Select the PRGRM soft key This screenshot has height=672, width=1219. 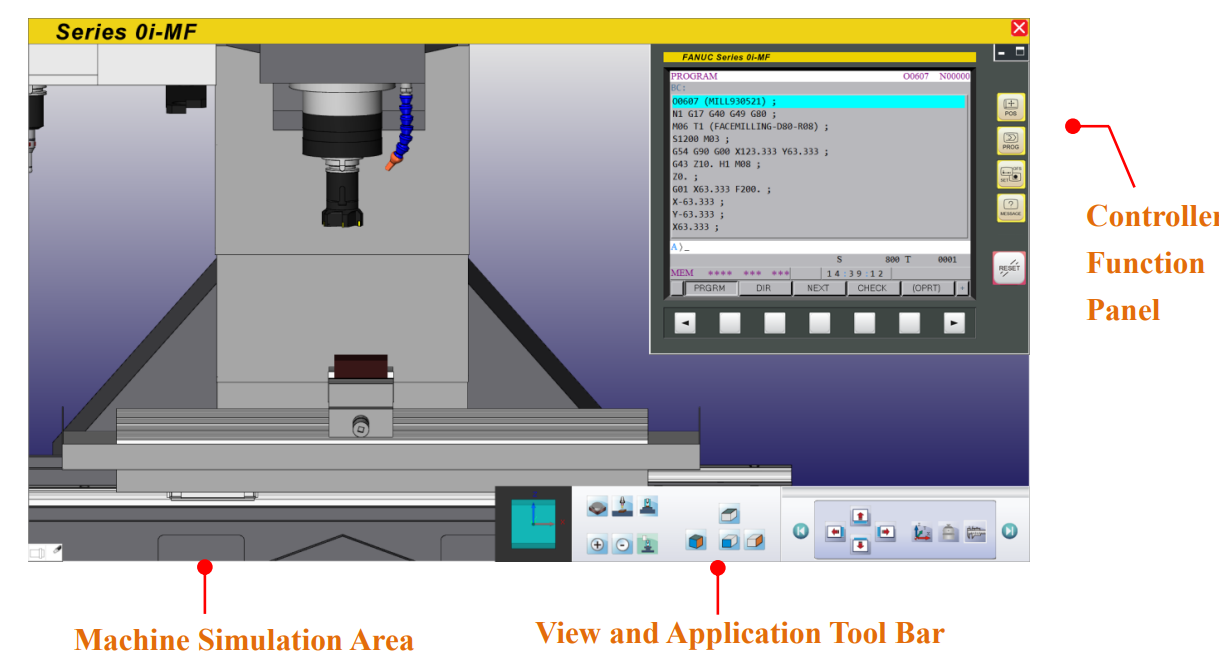tap(711, 288)
